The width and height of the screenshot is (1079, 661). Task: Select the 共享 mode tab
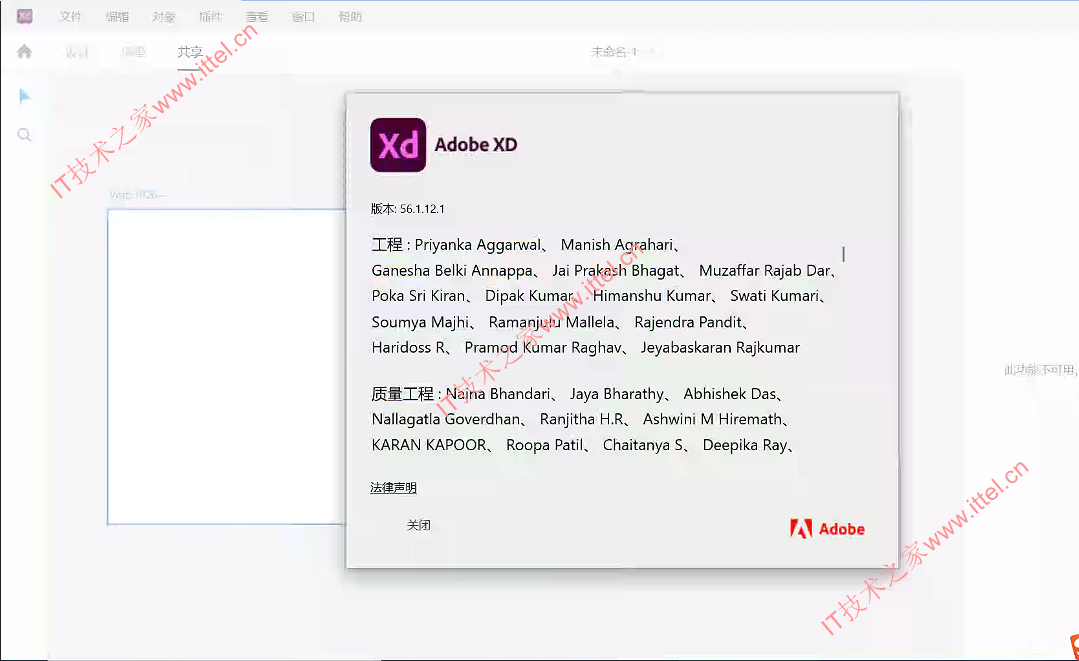click(x=190, y=52)
